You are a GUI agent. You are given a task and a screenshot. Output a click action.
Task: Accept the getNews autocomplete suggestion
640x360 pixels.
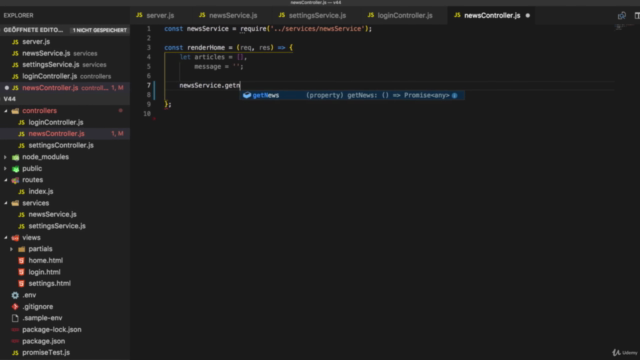click(x=352, y=95)
